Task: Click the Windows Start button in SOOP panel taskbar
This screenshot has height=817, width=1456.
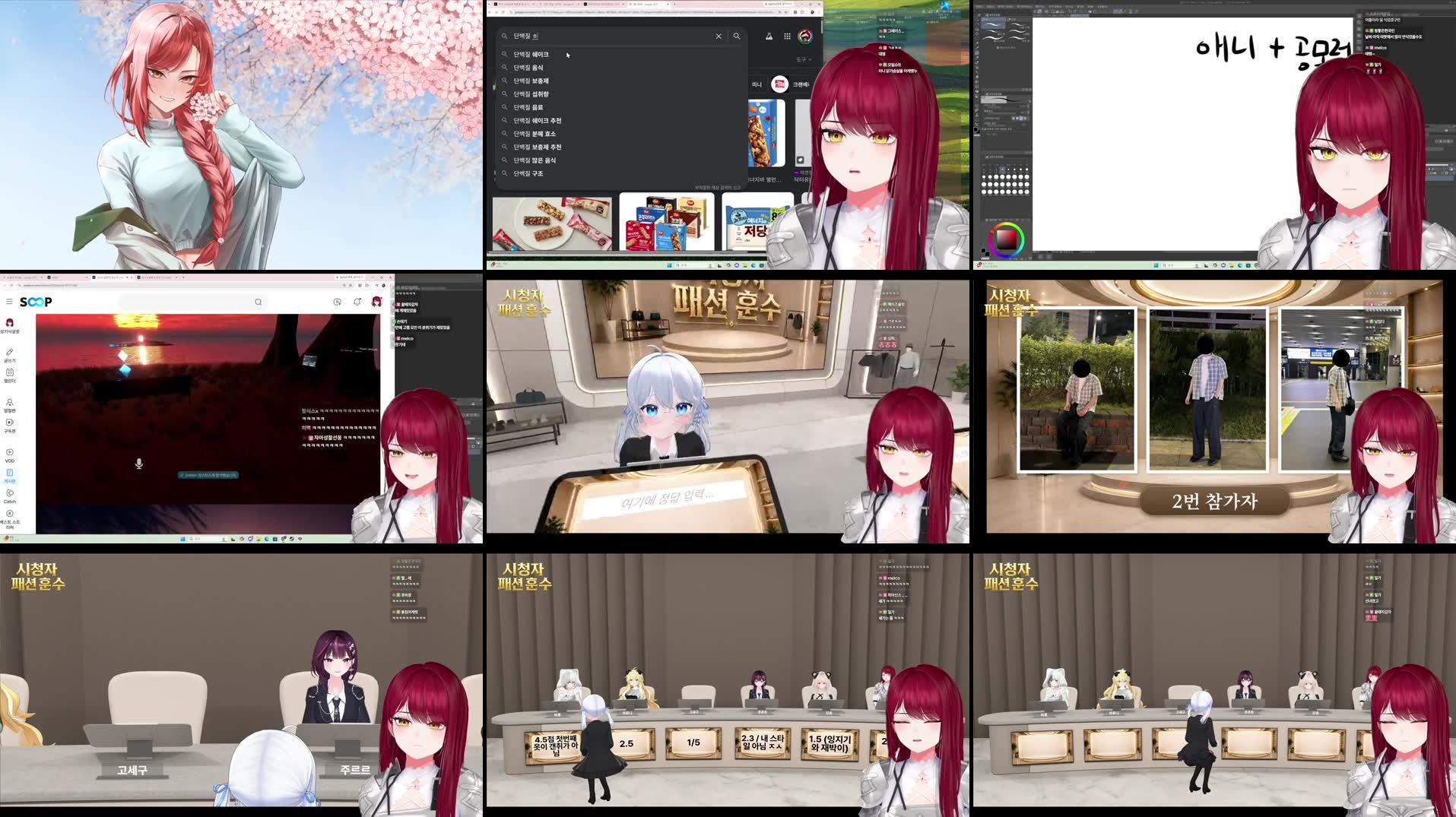Action: point(182,539)
